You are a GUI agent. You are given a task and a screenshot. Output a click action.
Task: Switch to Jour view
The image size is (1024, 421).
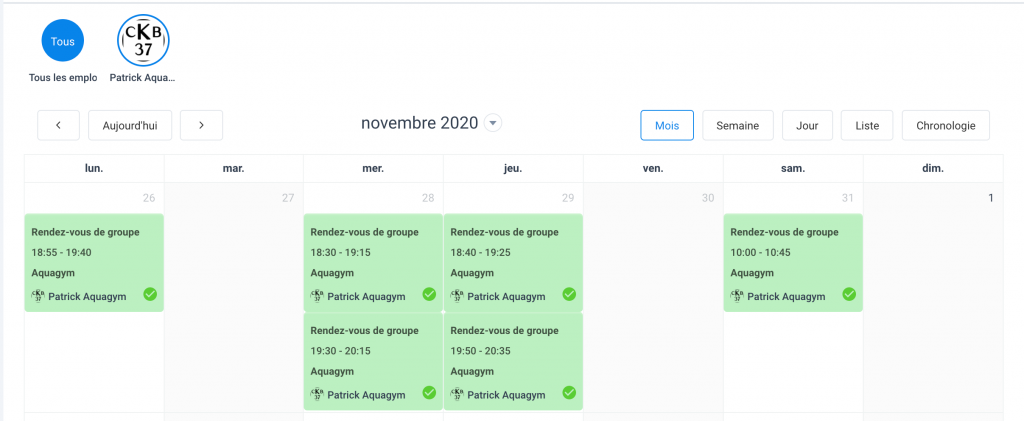[807, 125]
